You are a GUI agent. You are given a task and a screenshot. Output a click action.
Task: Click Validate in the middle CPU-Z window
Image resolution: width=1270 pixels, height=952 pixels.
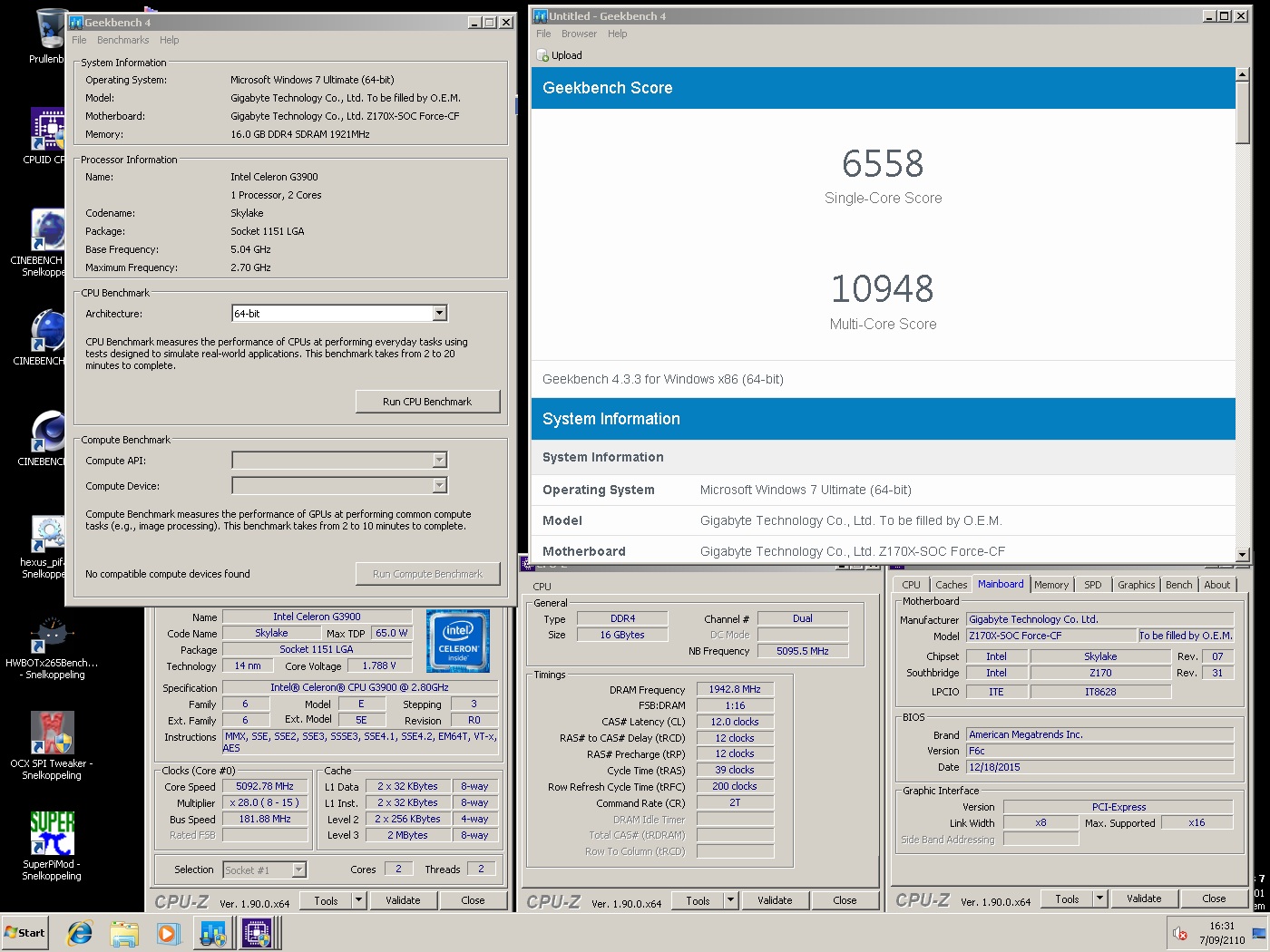click(775, 900)
